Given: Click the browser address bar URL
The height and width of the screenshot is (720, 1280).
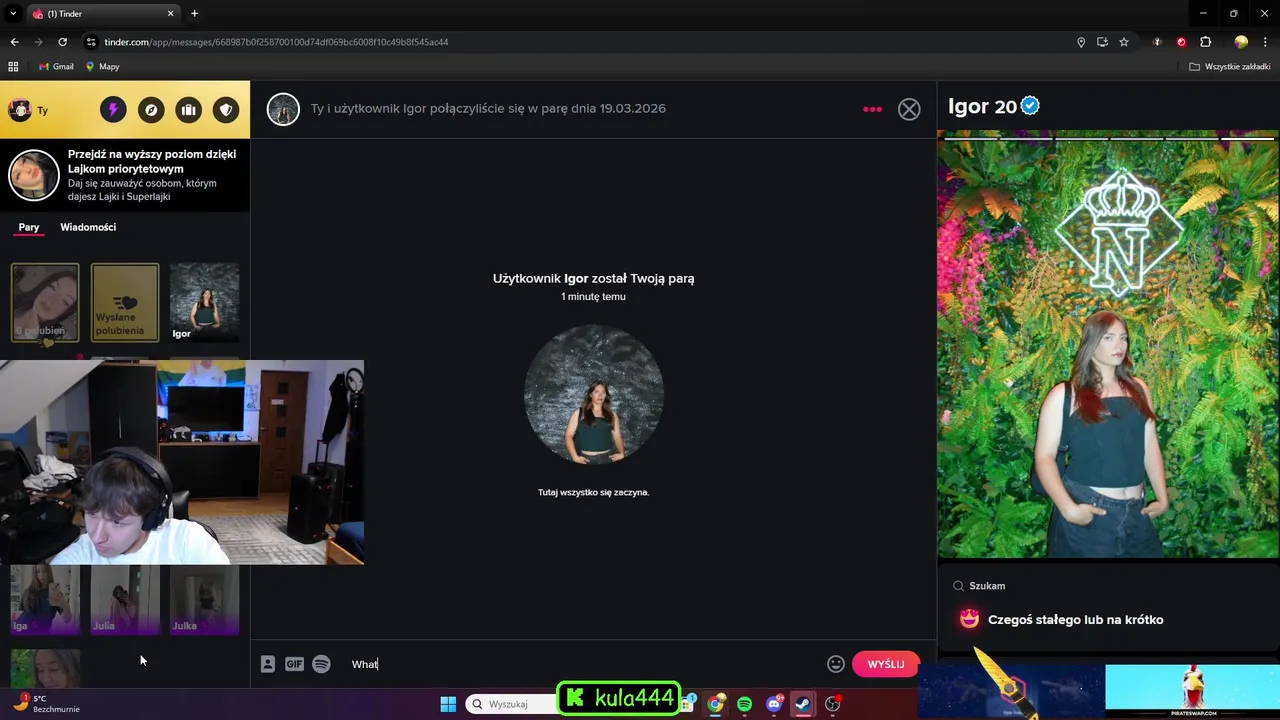Looking at the screenshot, I should pyautogui.click(x=276, y=42).
